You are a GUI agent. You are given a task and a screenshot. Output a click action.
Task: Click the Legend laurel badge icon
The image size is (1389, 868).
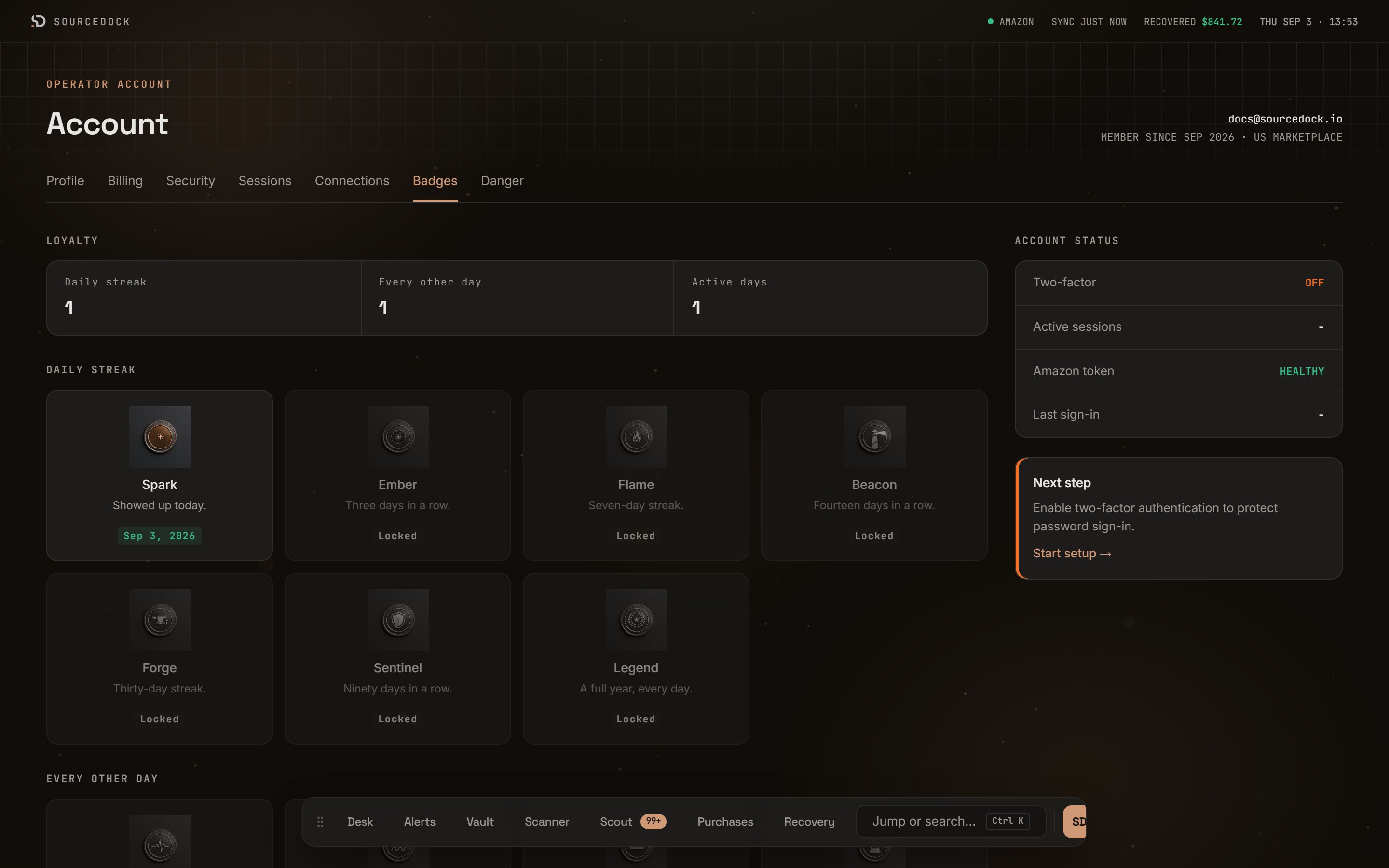pyautogui.click(x=637, y=620)
